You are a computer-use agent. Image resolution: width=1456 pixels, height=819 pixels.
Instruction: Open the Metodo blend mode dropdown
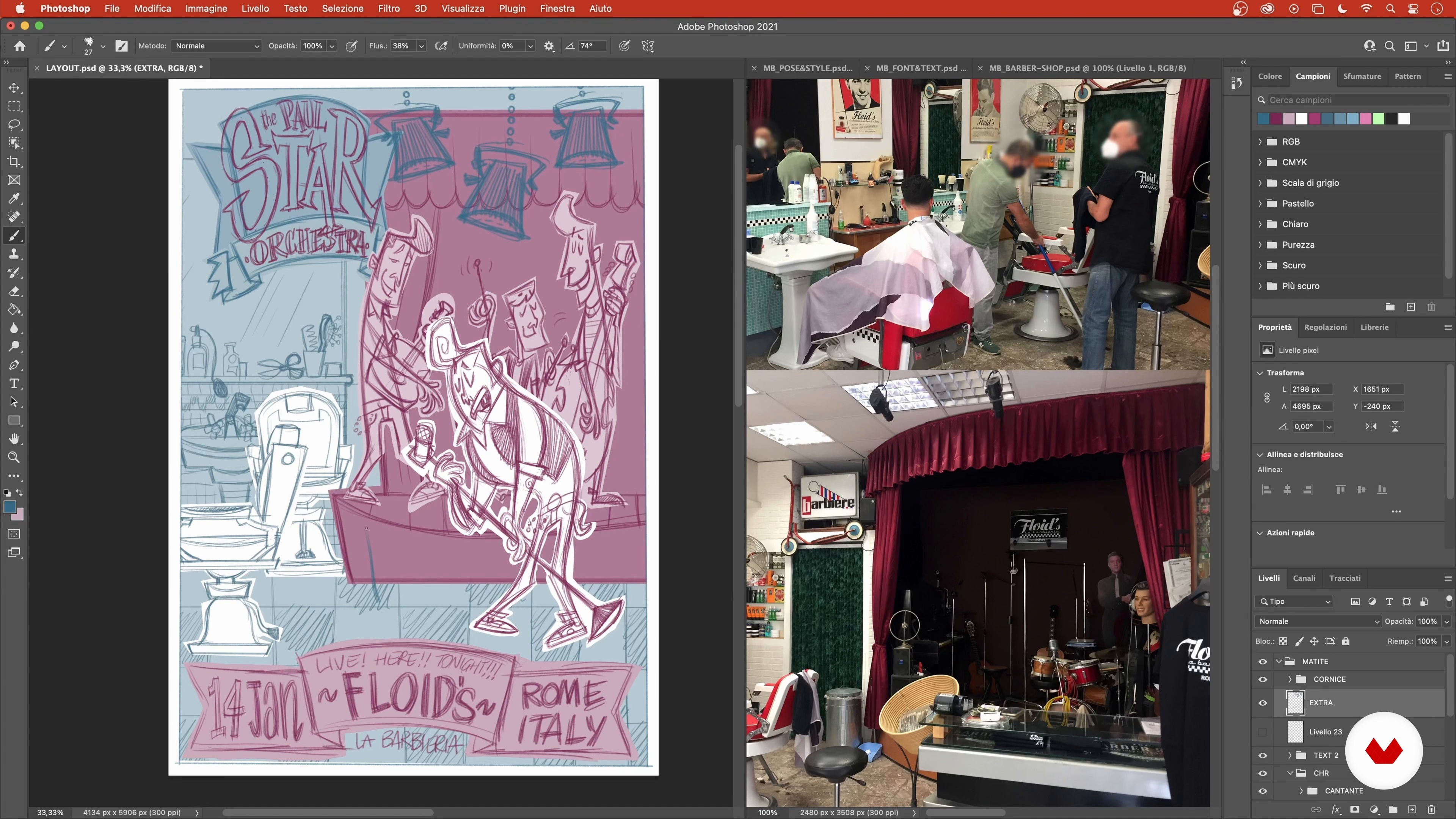[217, 46]
